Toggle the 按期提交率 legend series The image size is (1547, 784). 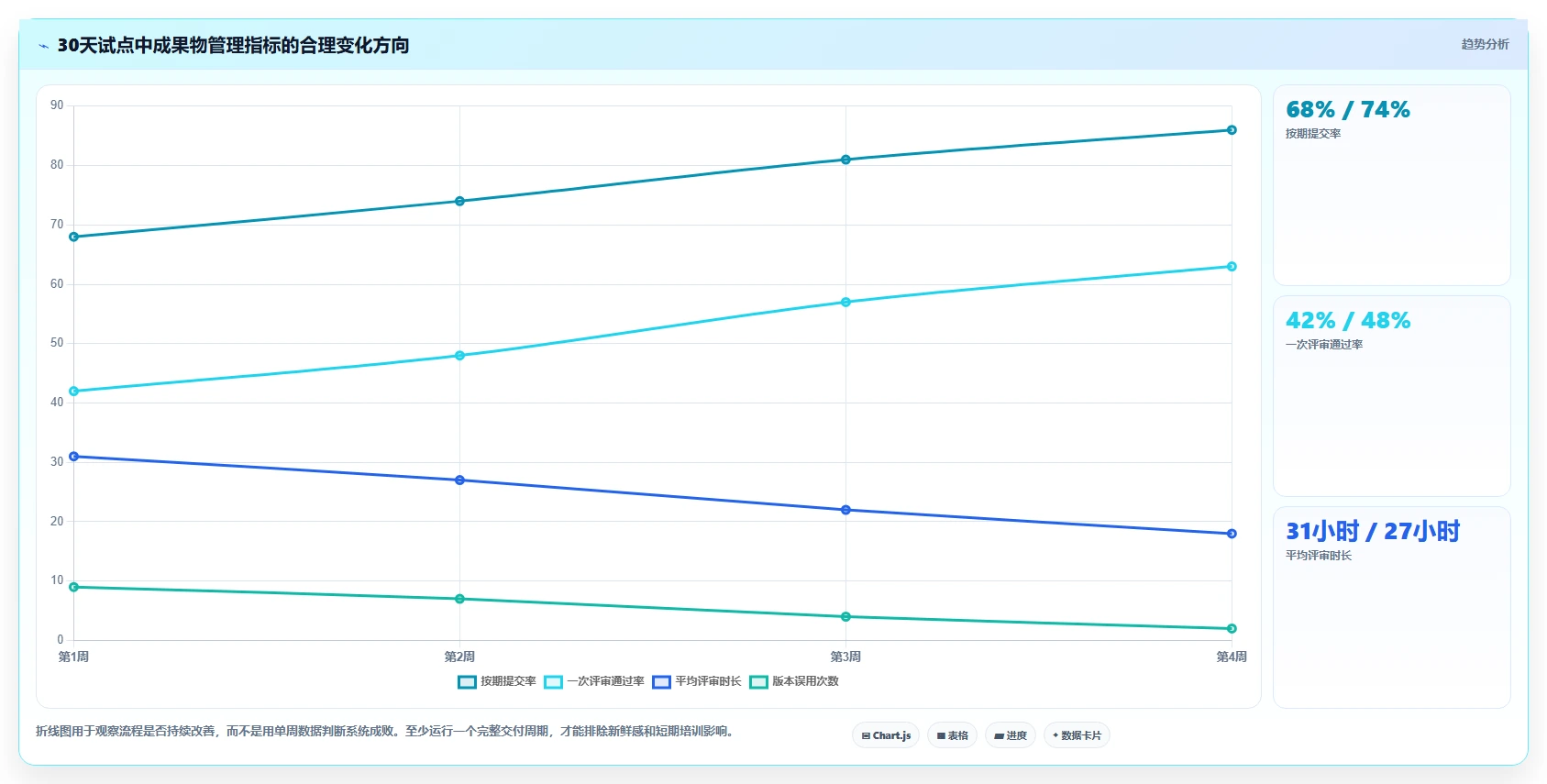497,681
